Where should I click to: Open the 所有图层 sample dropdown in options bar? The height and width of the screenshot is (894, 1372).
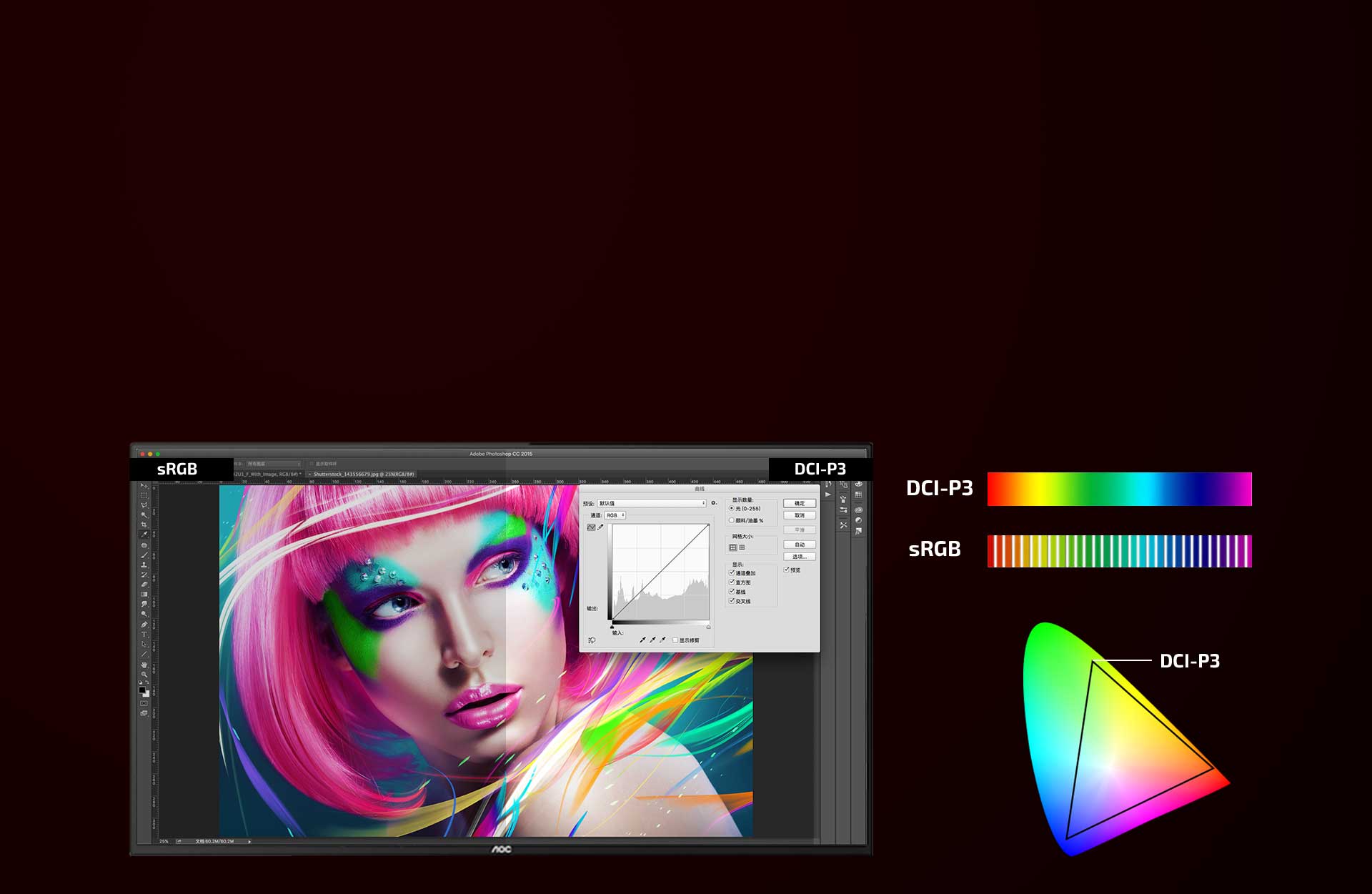tap(274, 464)
